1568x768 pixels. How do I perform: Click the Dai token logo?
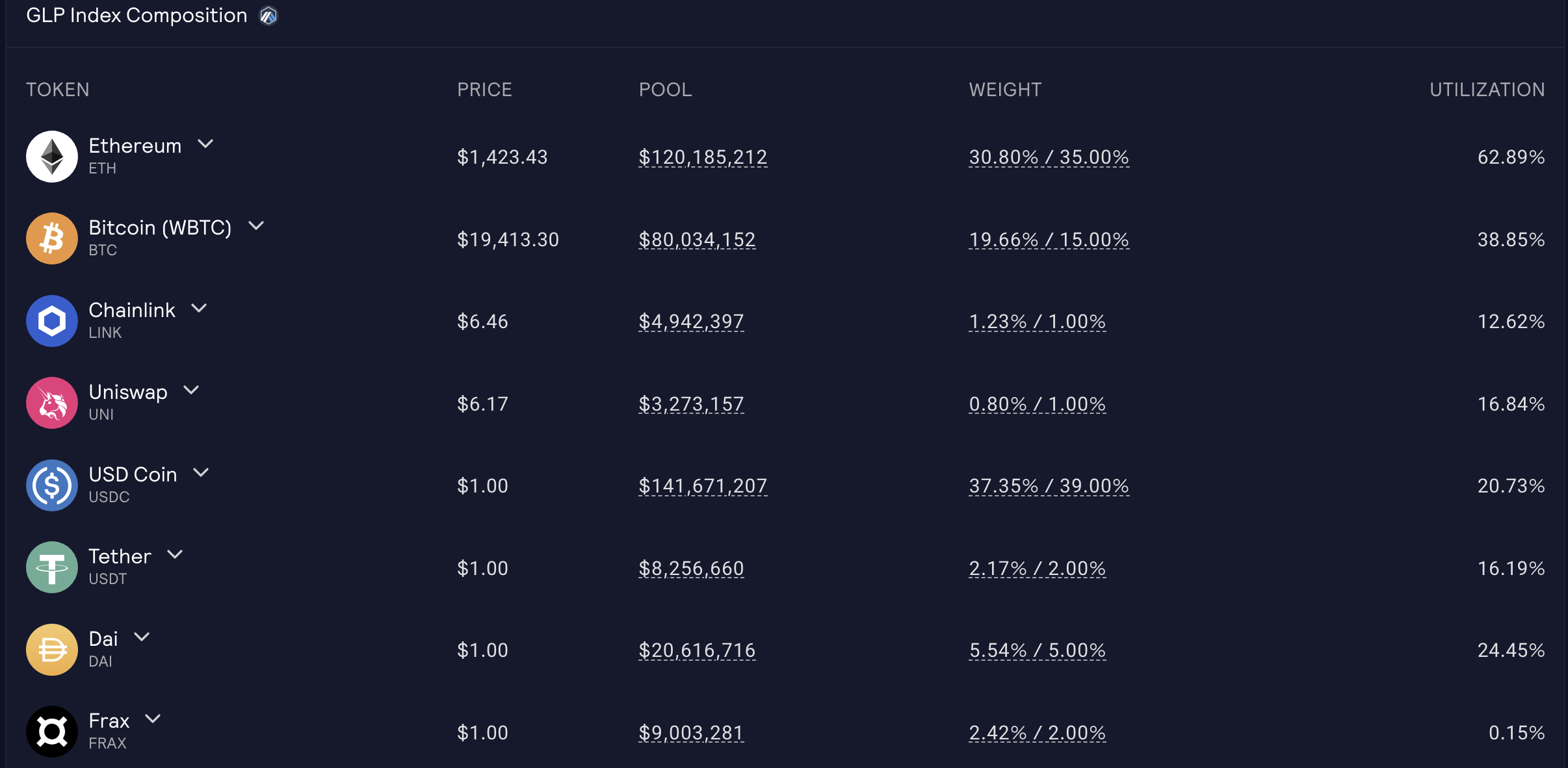click(x=52, y=649)
